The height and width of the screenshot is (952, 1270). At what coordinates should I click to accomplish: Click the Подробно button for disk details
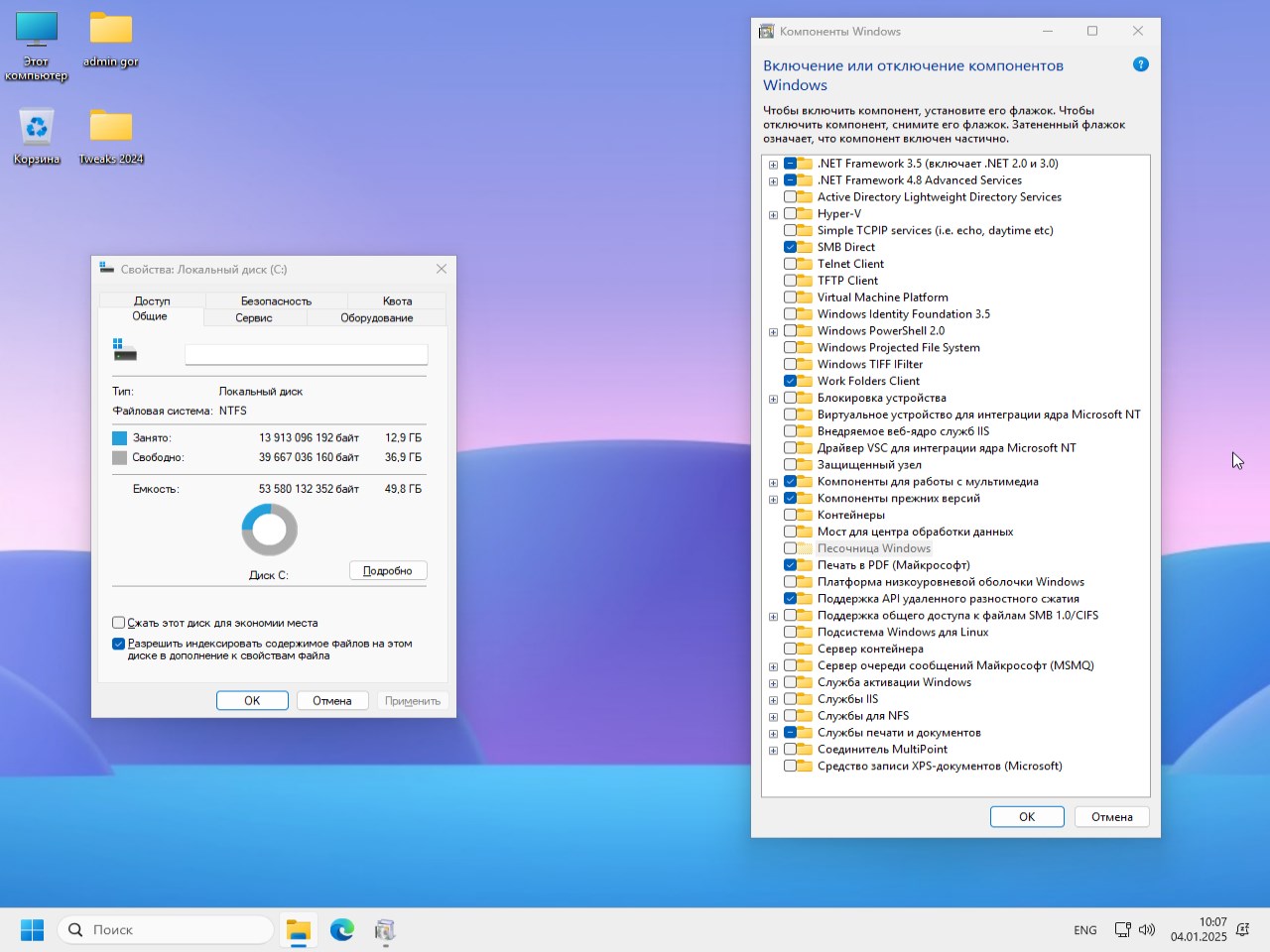388,571
